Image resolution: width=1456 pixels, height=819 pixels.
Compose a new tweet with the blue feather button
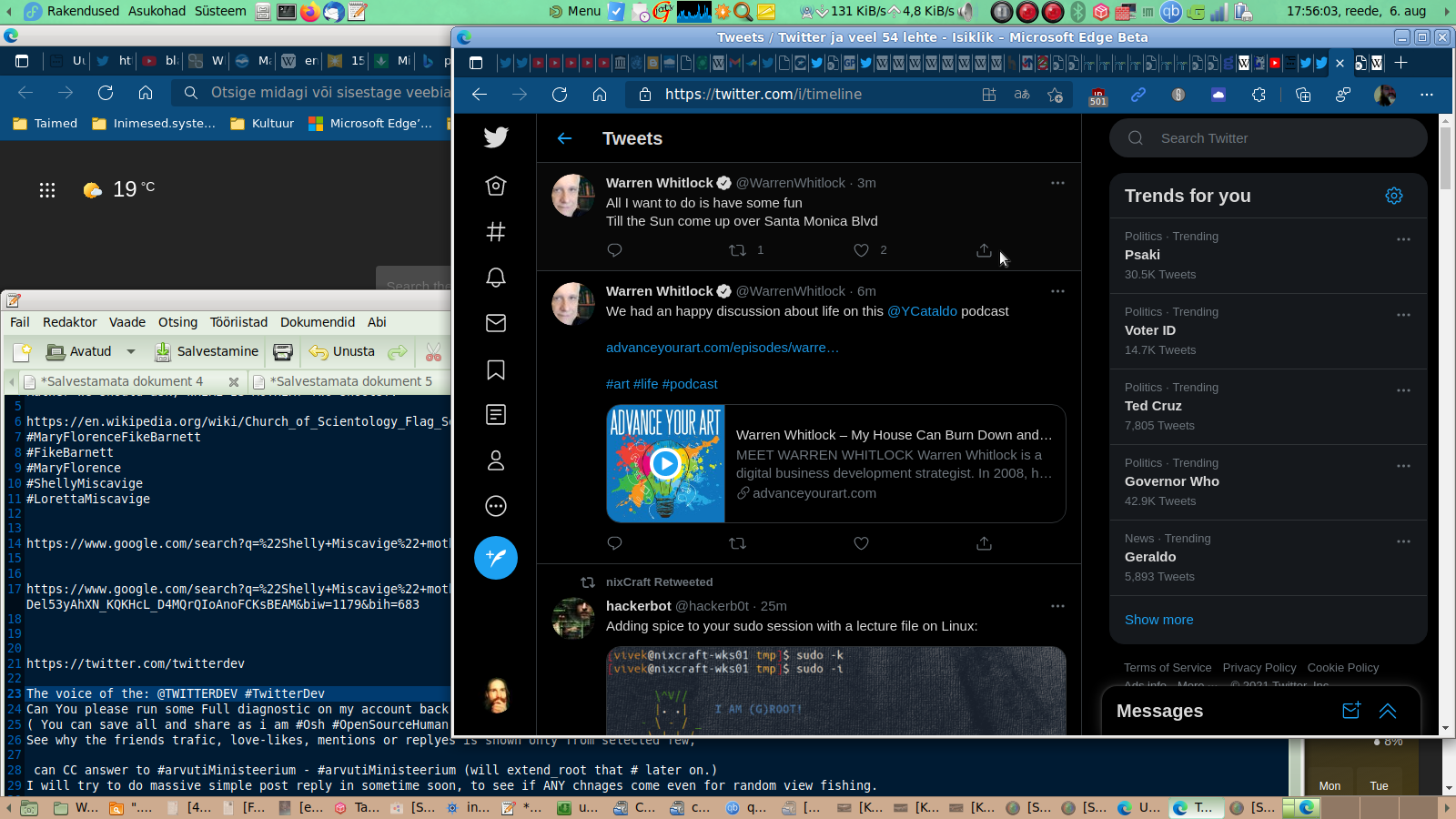[x=496, y=558]
